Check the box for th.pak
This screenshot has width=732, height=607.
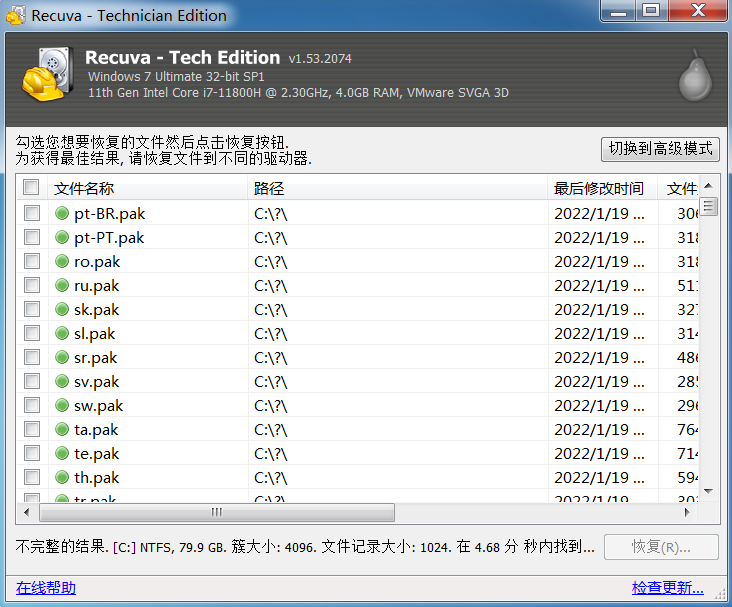[32, 477]
